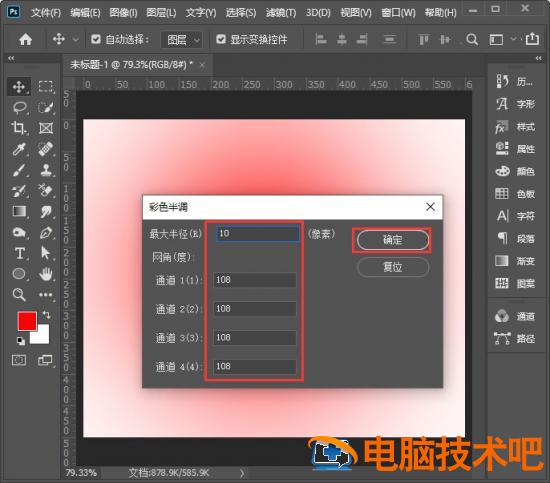Viewport: 550px width, 483px height.
Task: Select the Rectangular Marquee tool
Action: [46, 87]
